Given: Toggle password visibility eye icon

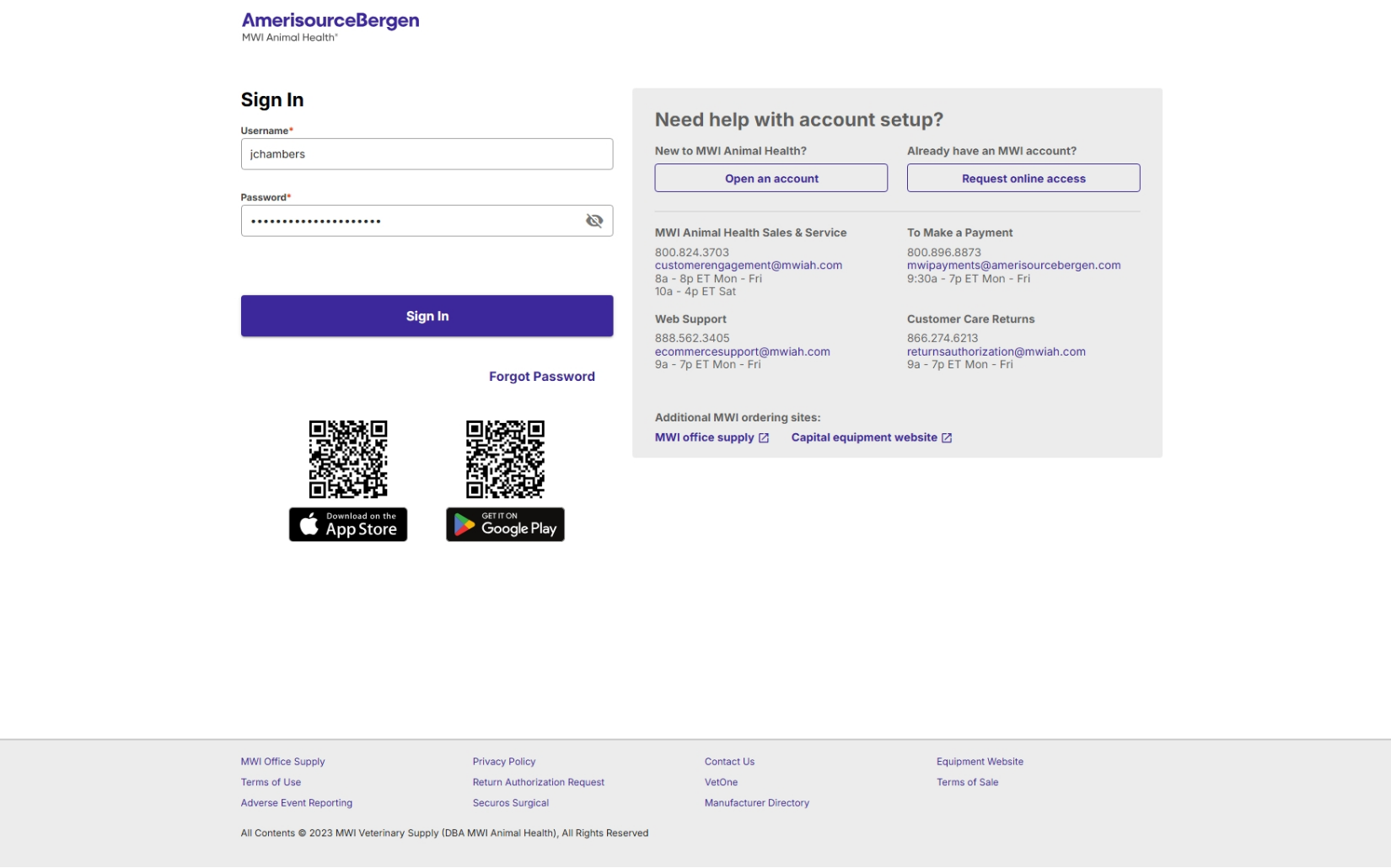Looking at the screenshot, I should click(594, 221).
